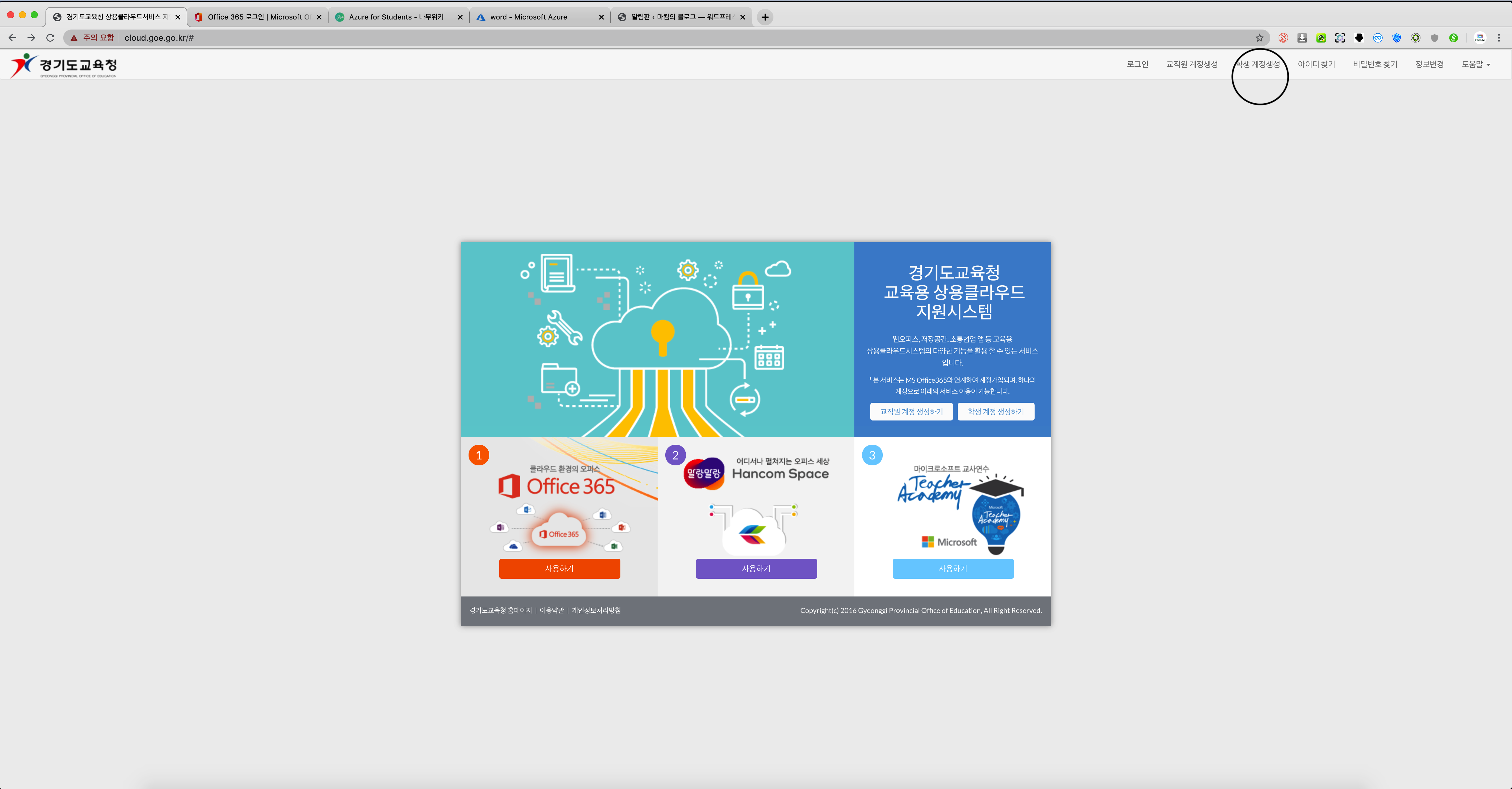Open the 로그인 navigation item

click(x=1137, y=65)
